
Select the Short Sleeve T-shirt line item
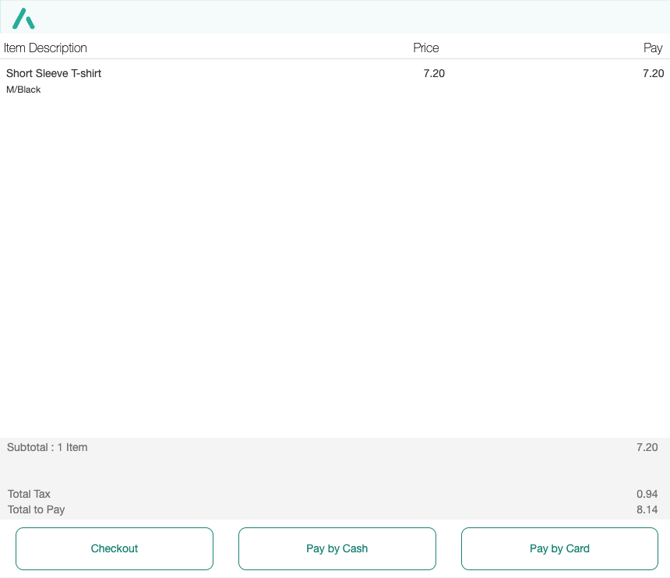[54, 74]
